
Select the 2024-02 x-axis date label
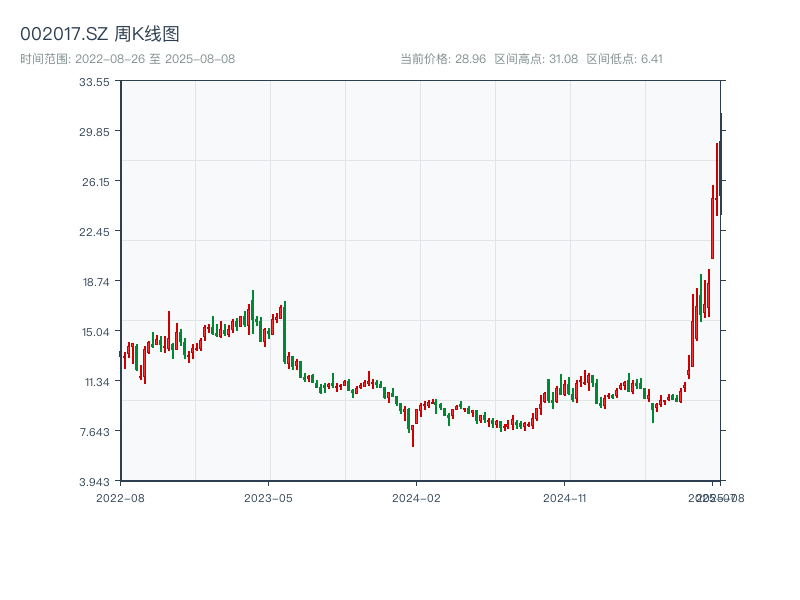click(x=417, y=497)
